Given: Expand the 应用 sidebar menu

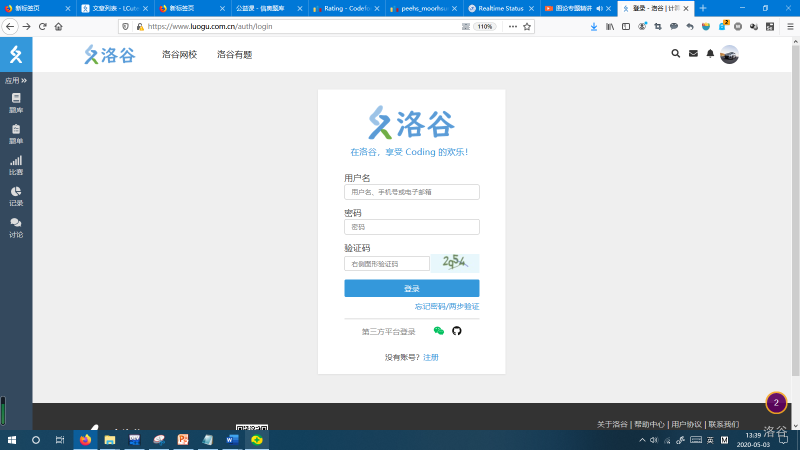Looking at the screenshot, I should pos(16,80).
